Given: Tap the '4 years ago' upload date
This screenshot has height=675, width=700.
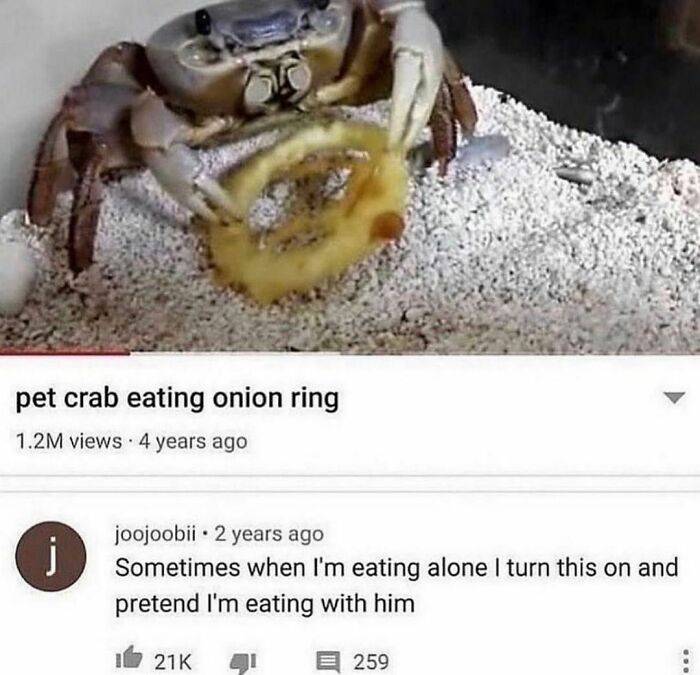Looking at the screenshot, I should [x=193, y=442].
